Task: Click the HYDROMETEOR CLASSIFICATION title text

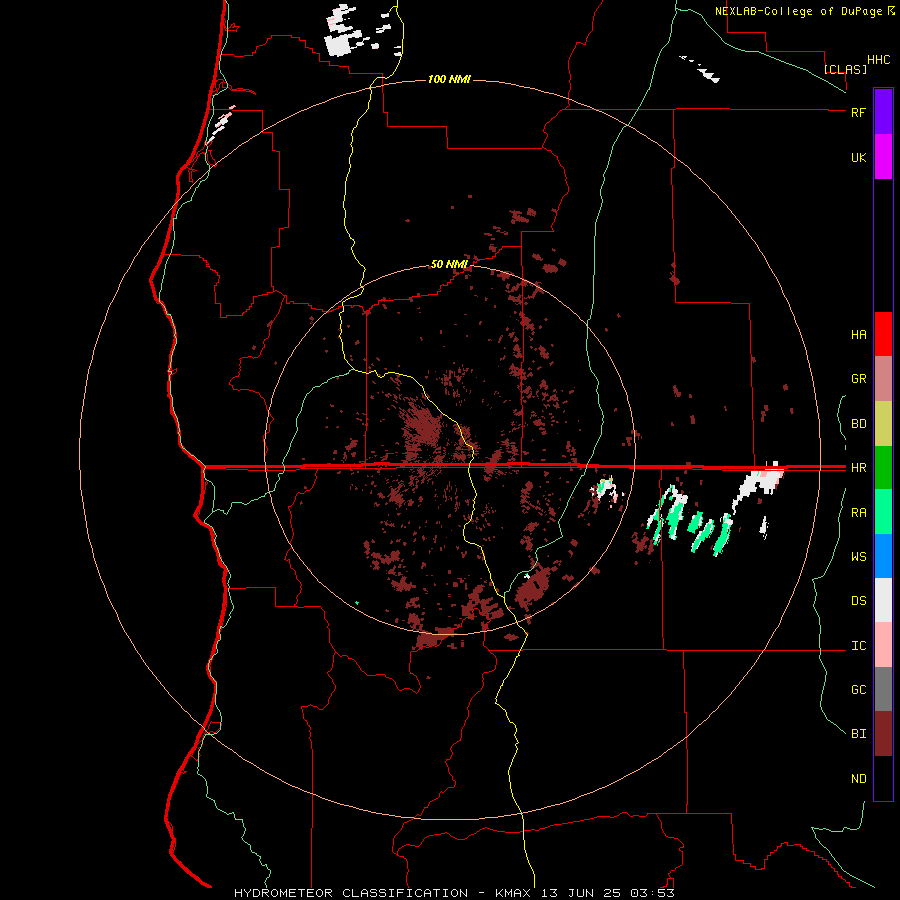Action: [x=351, y=893]
